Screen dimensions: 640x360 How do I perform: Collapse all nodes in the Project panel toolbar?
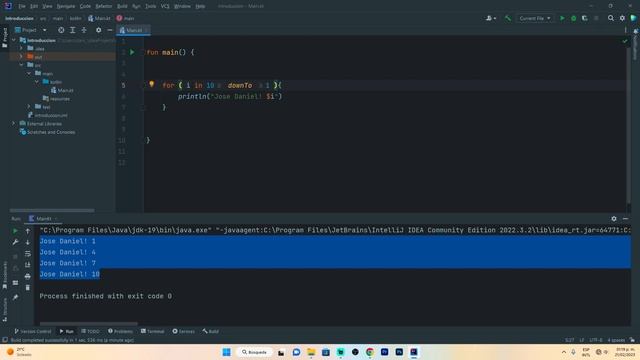(84, 30)
